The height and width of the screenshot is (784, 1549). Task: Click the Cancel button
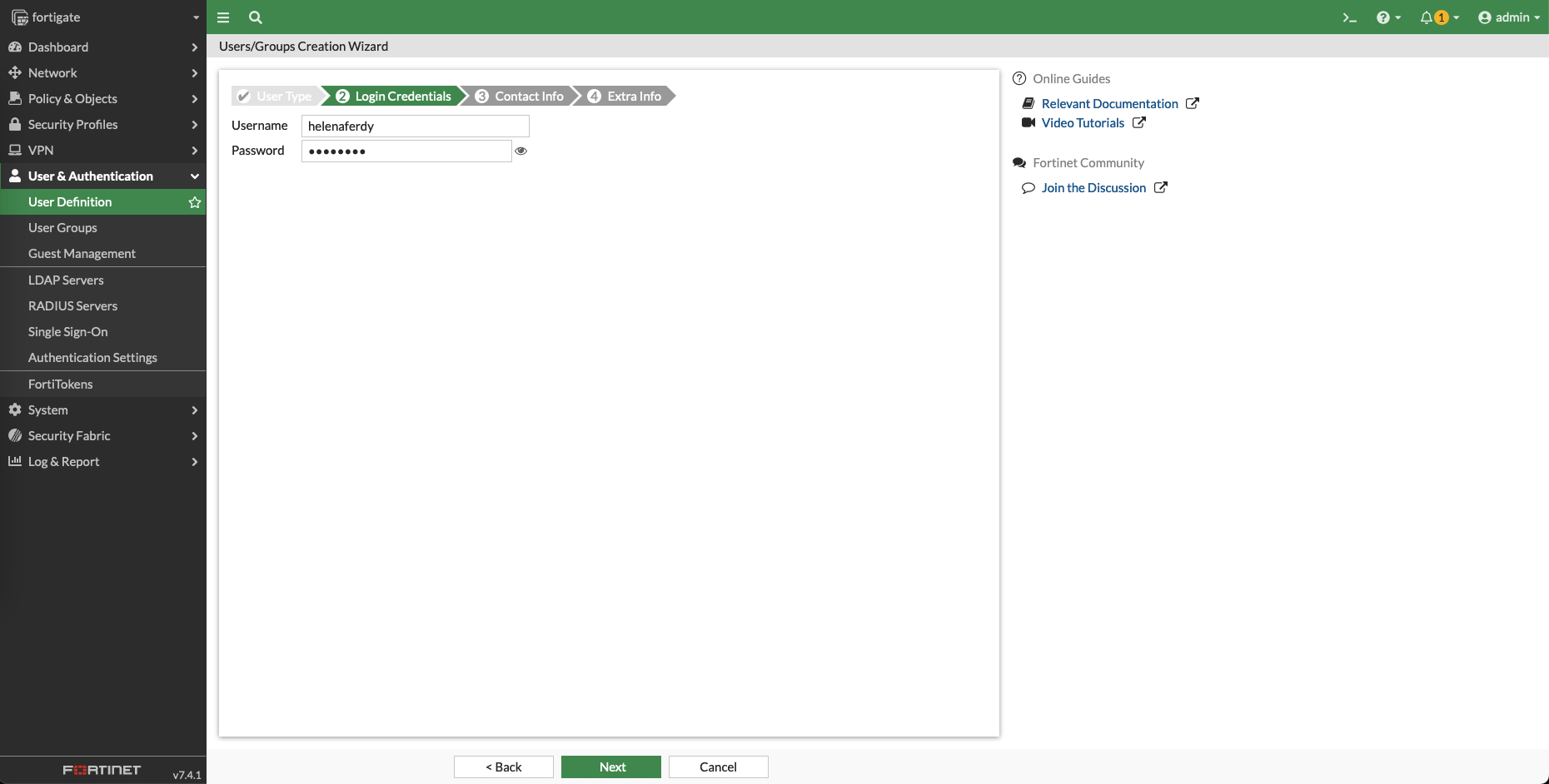click(x=718, y=767)
